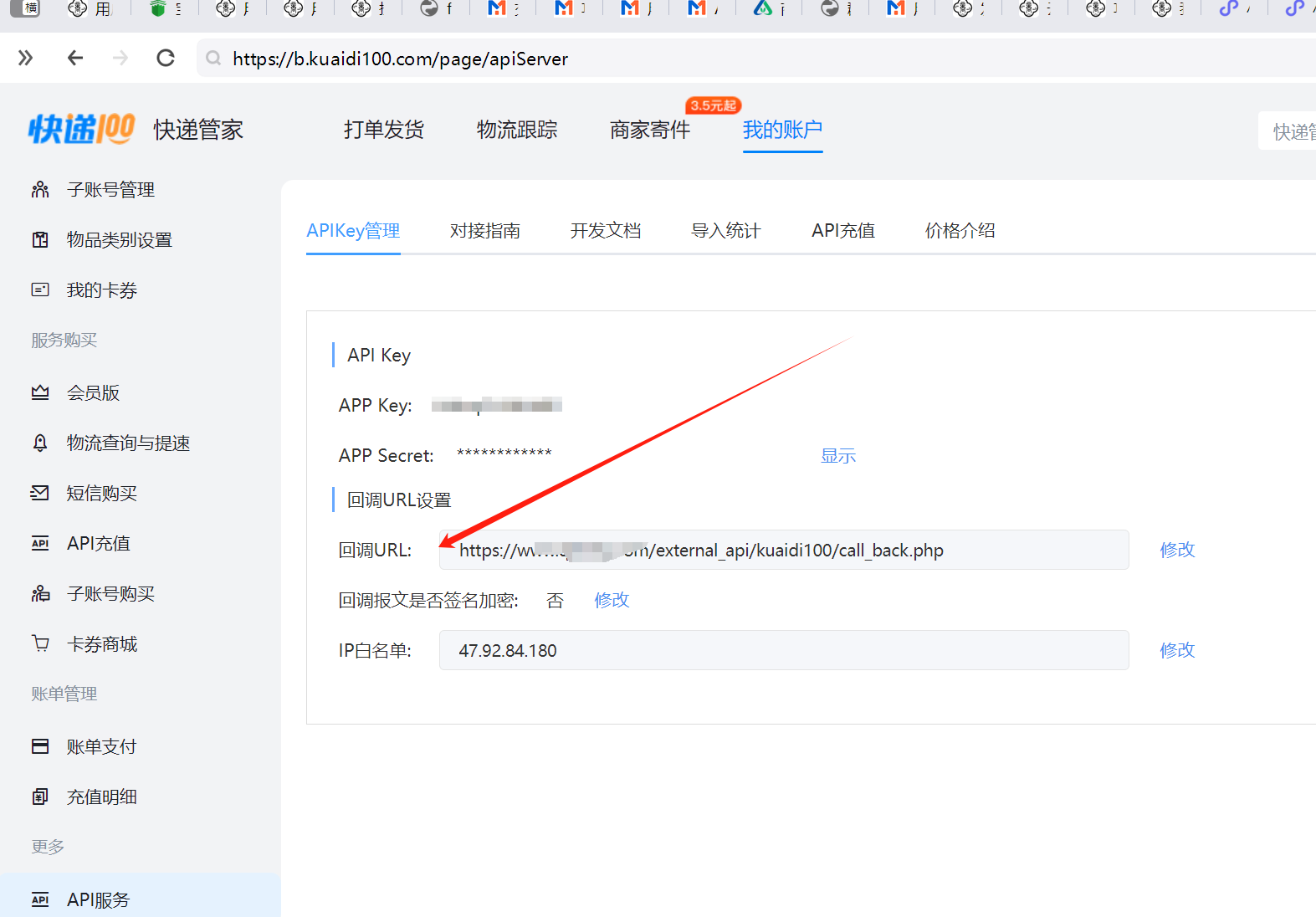Click 修改 next to 回调URL
The height and width of the screenshot is (917, 1316).
pyautogui.click(x=1177, y=550)
